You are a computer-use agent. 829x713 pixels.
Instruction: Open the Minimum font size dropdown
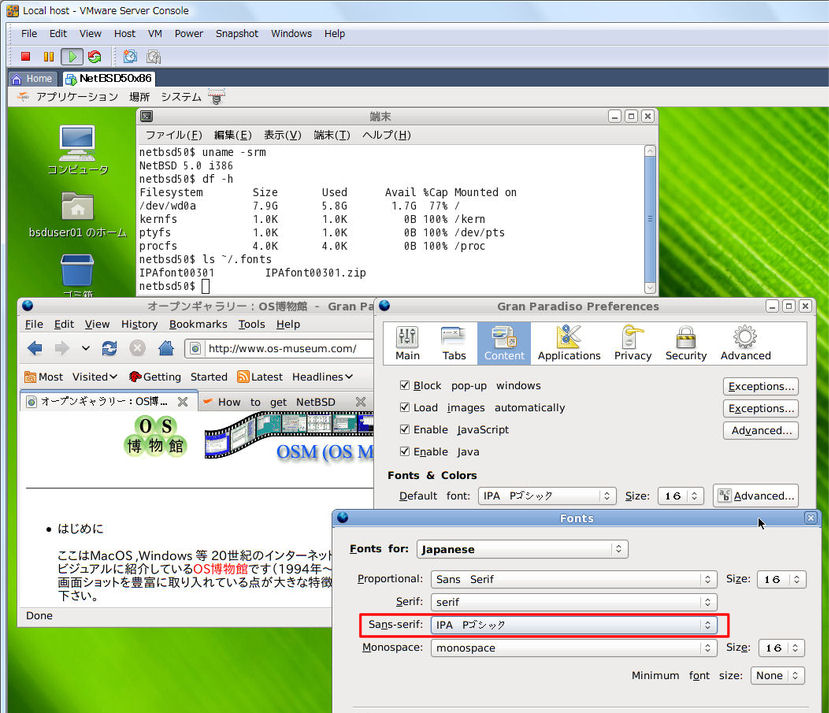coord(777,675)
